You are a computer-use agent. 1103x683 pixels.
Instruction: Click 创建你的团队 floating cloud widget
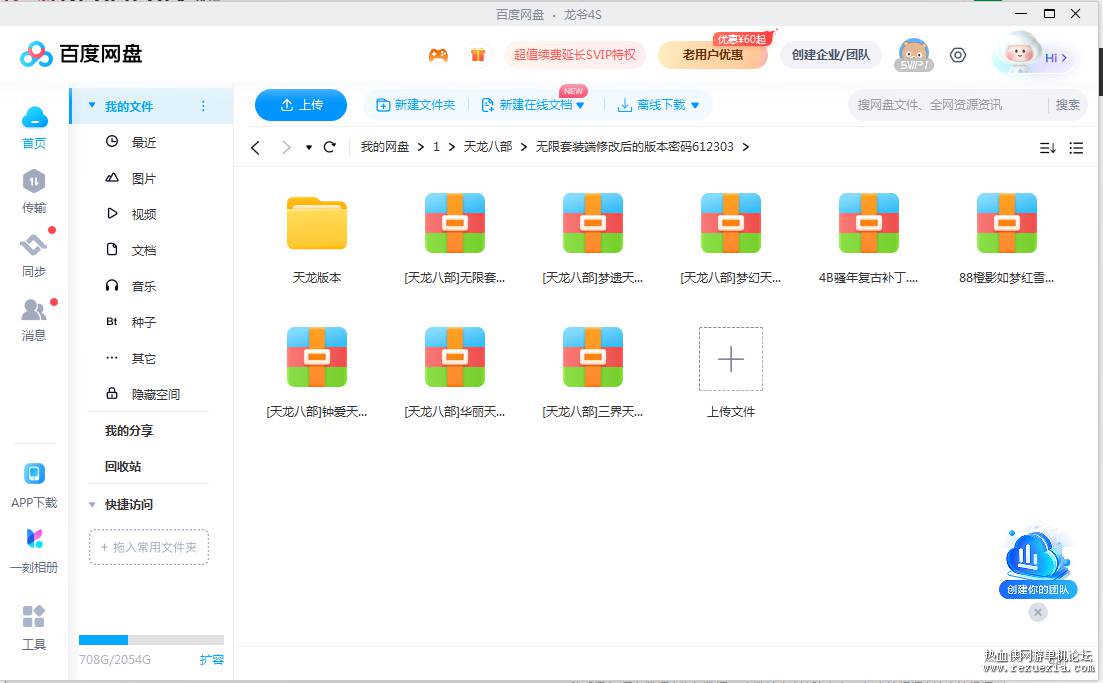pos(1038,563)
